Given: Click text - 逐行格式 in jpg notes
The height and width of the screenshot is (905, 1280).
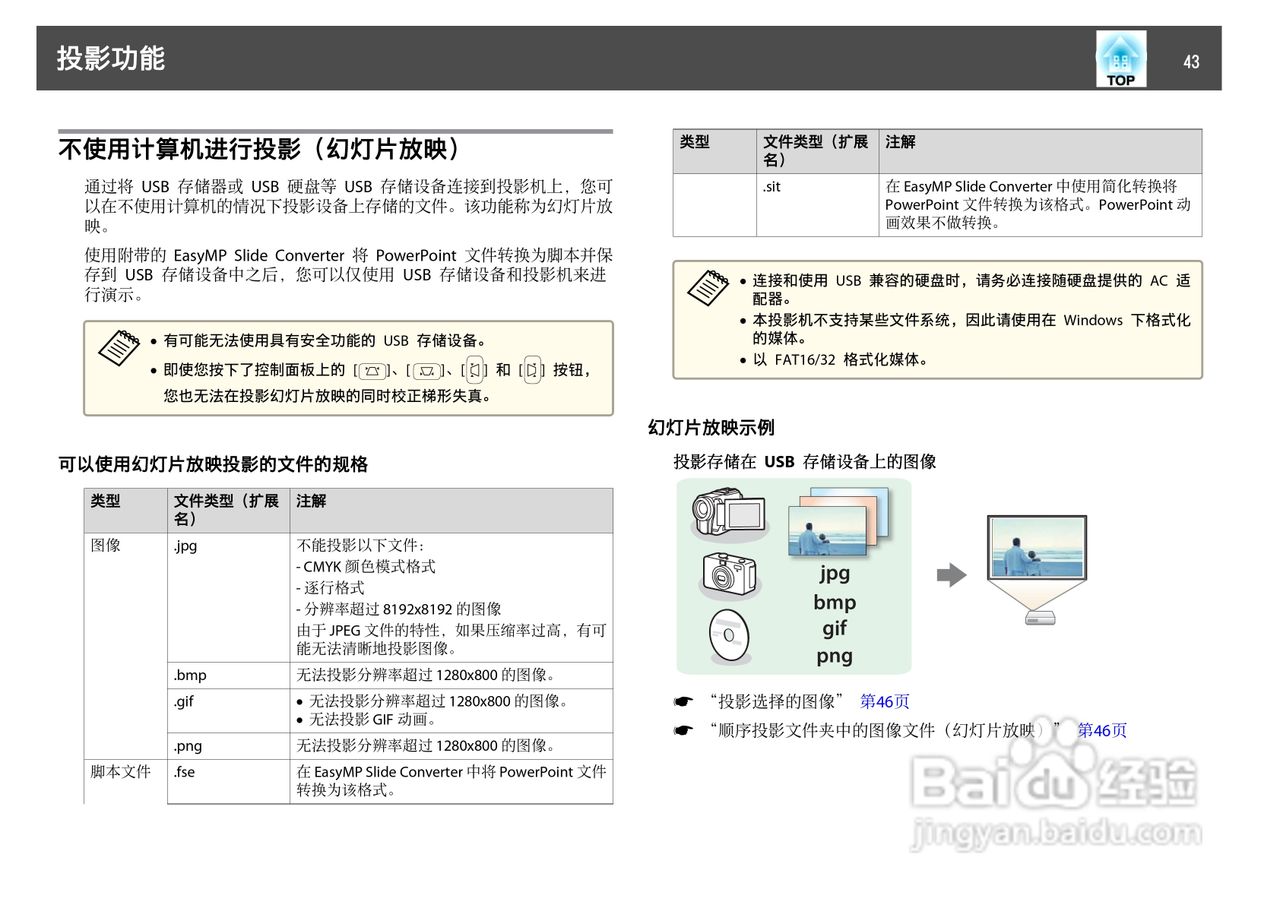Looking at the screenshot, I should click(x=331, y=588).
